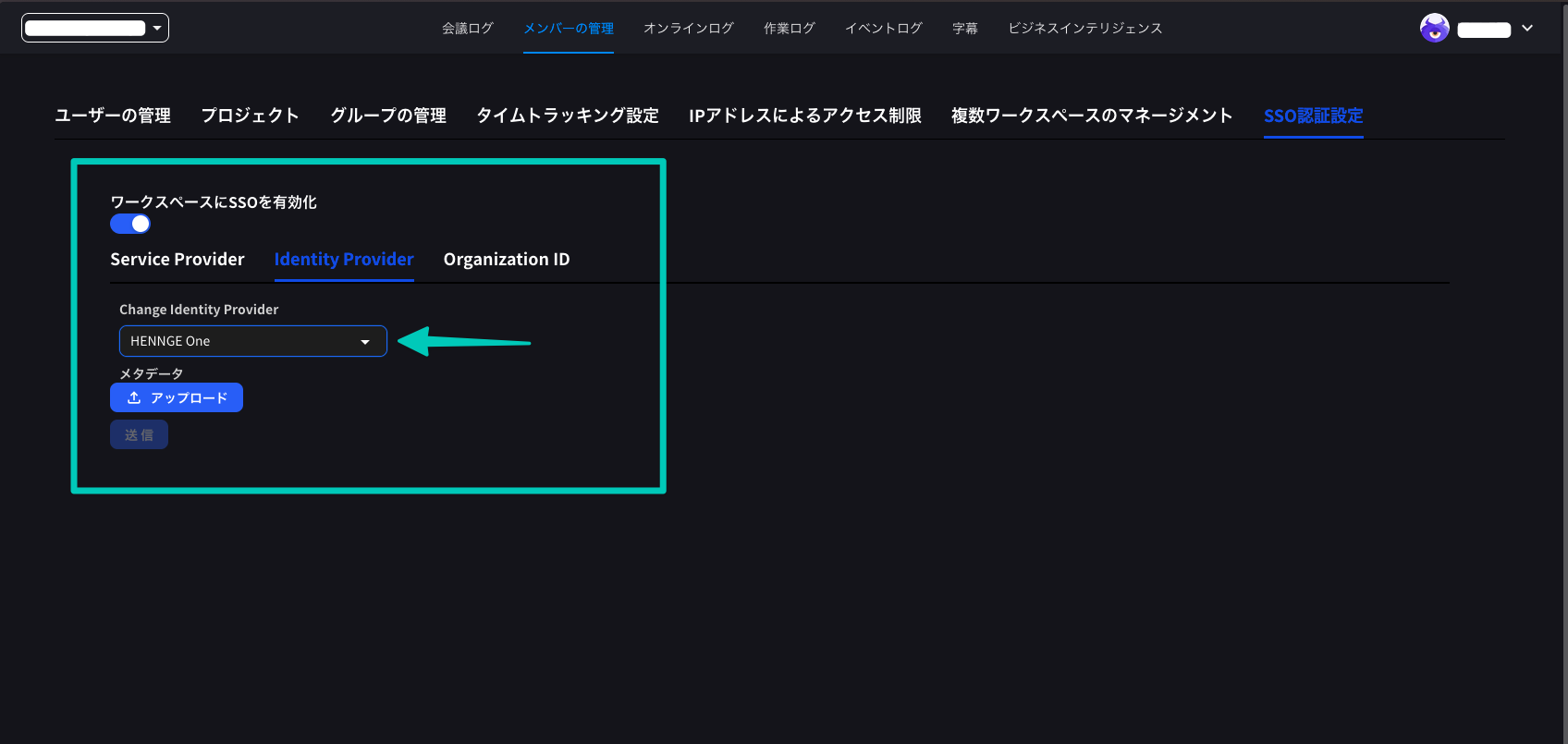Select the SSO認証設定 tab
This screenshot has width=1568, height=744.
1314,116
